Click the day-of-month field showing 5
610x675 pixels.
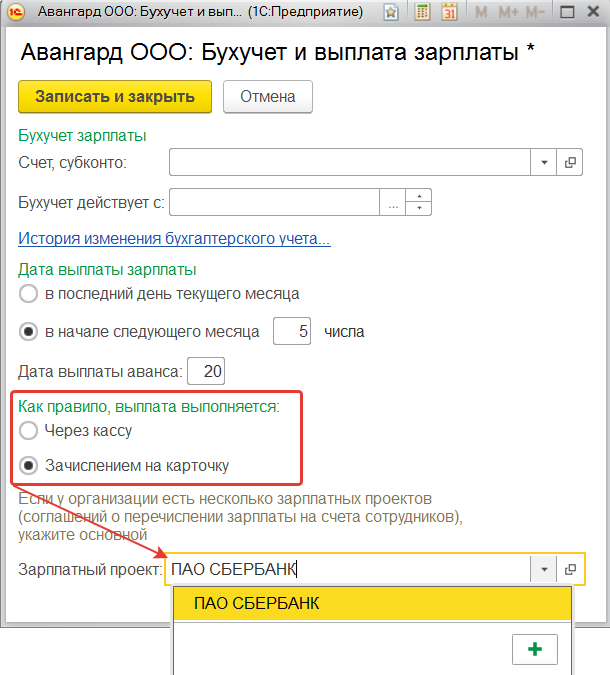[292, 331]
